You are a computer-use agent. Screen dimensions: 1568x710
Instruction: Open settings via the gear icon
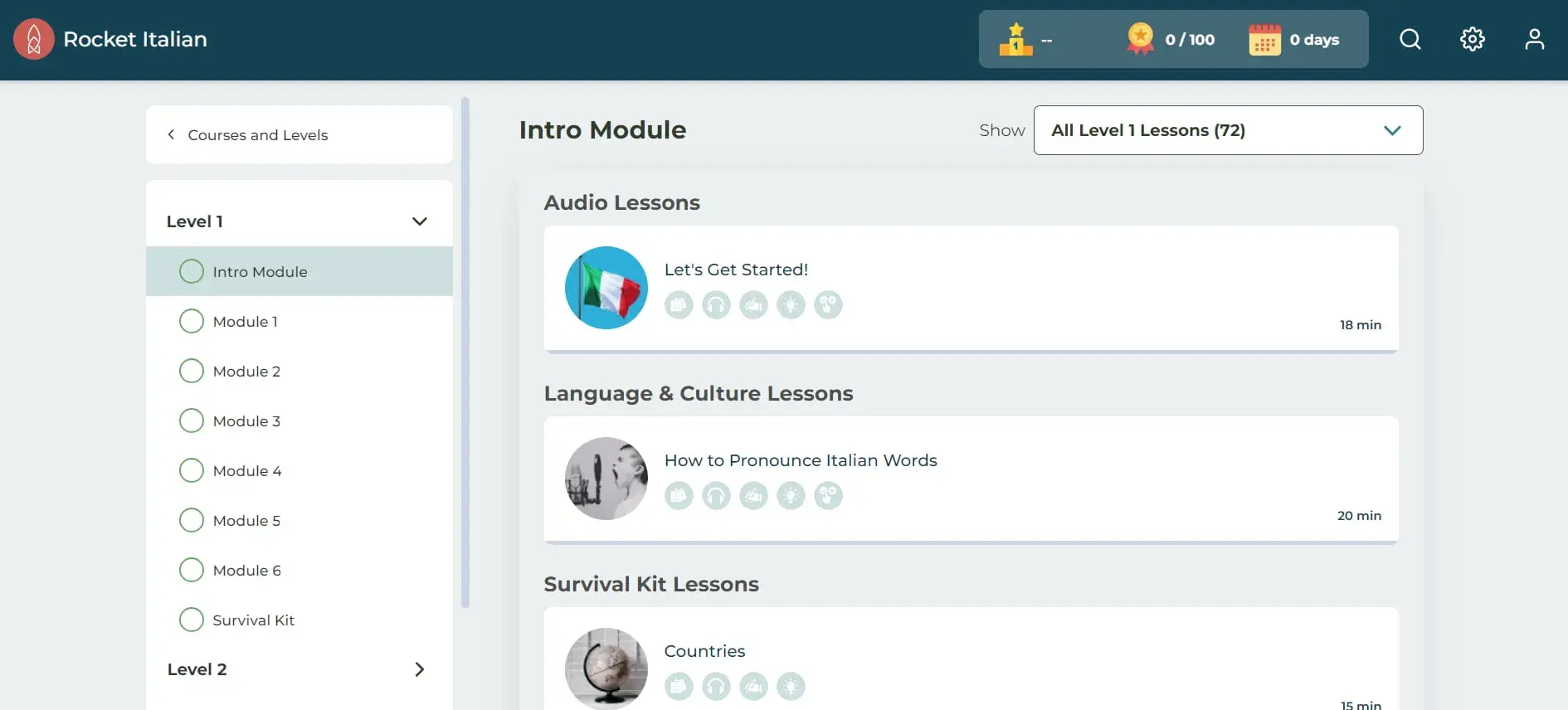coord(1472,39)
